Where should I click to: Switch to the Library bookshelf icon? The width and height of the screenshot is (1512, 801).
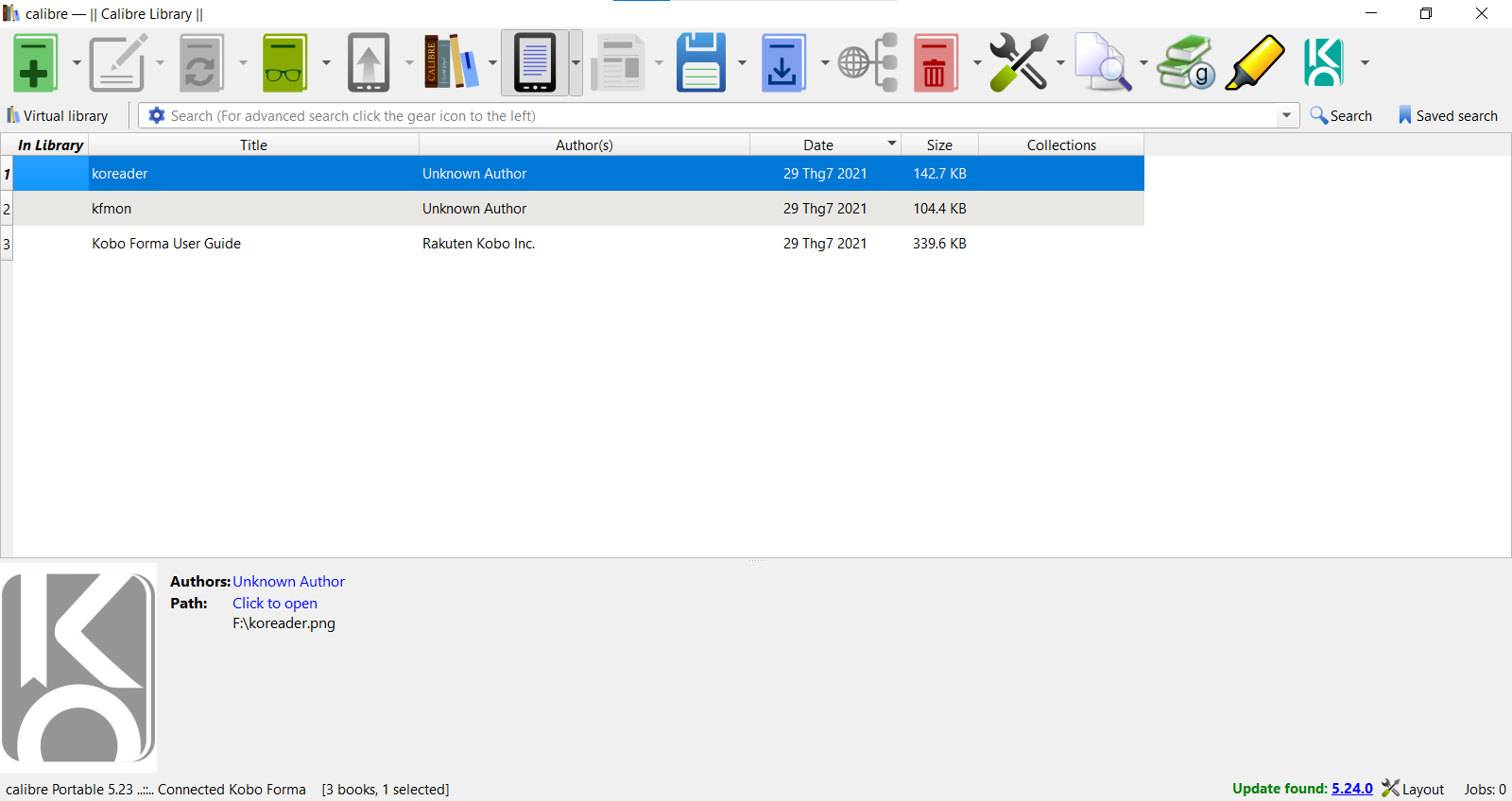(x=451, y=62)
